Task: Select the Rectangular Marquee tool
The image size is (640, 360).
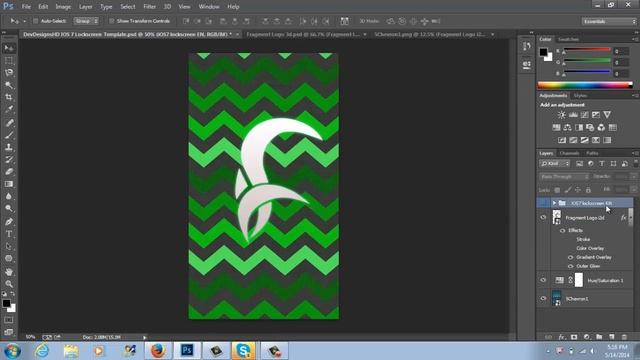Action: coord(9,61)
